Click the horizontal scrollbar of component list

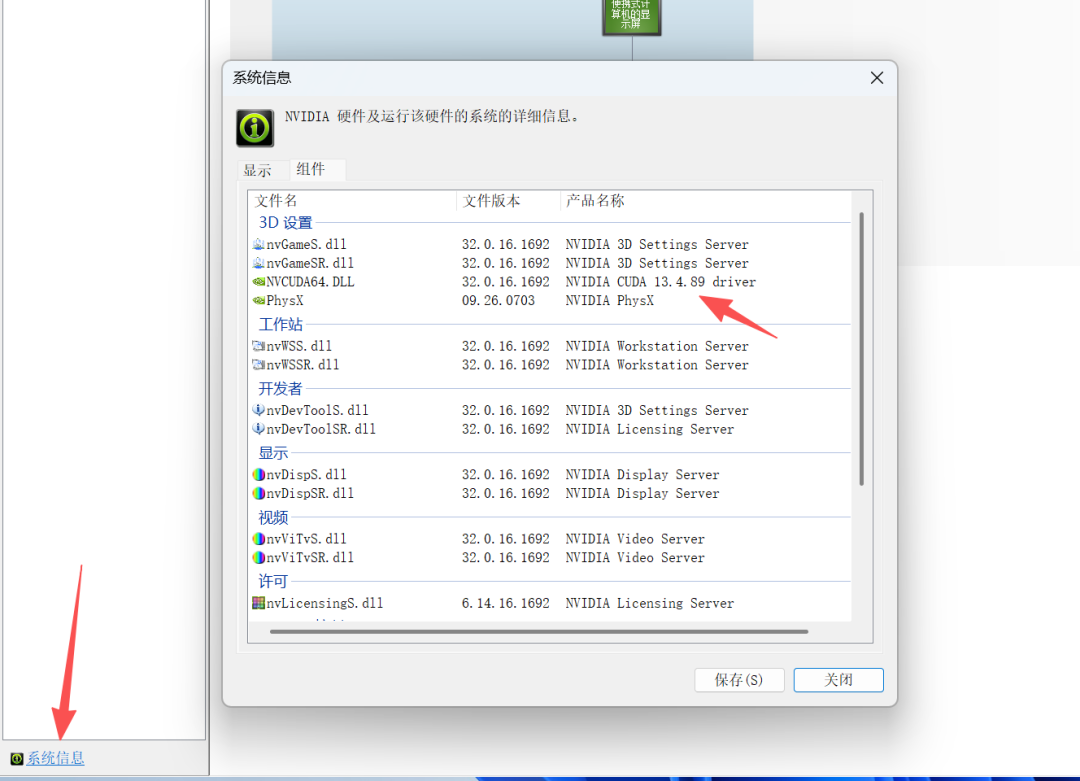(x=539, y=631)
